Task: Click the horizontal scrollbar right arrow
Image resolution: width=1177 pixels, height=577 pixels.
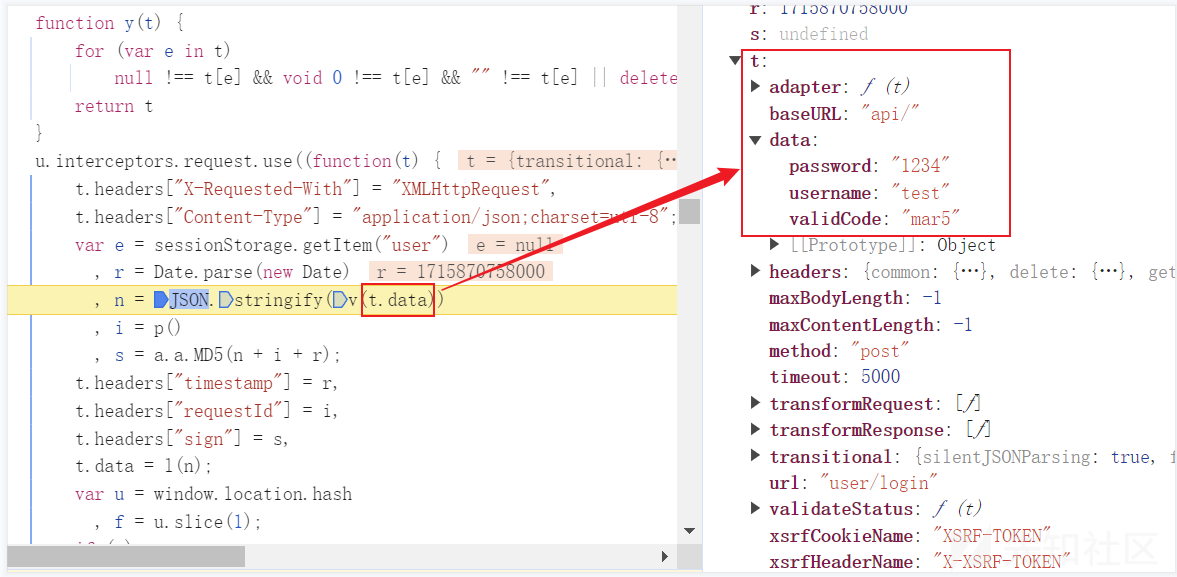Action: (x=664, y=556)
